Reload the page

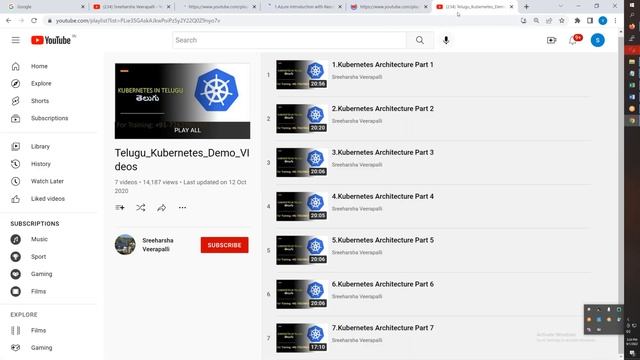(34, 20)
